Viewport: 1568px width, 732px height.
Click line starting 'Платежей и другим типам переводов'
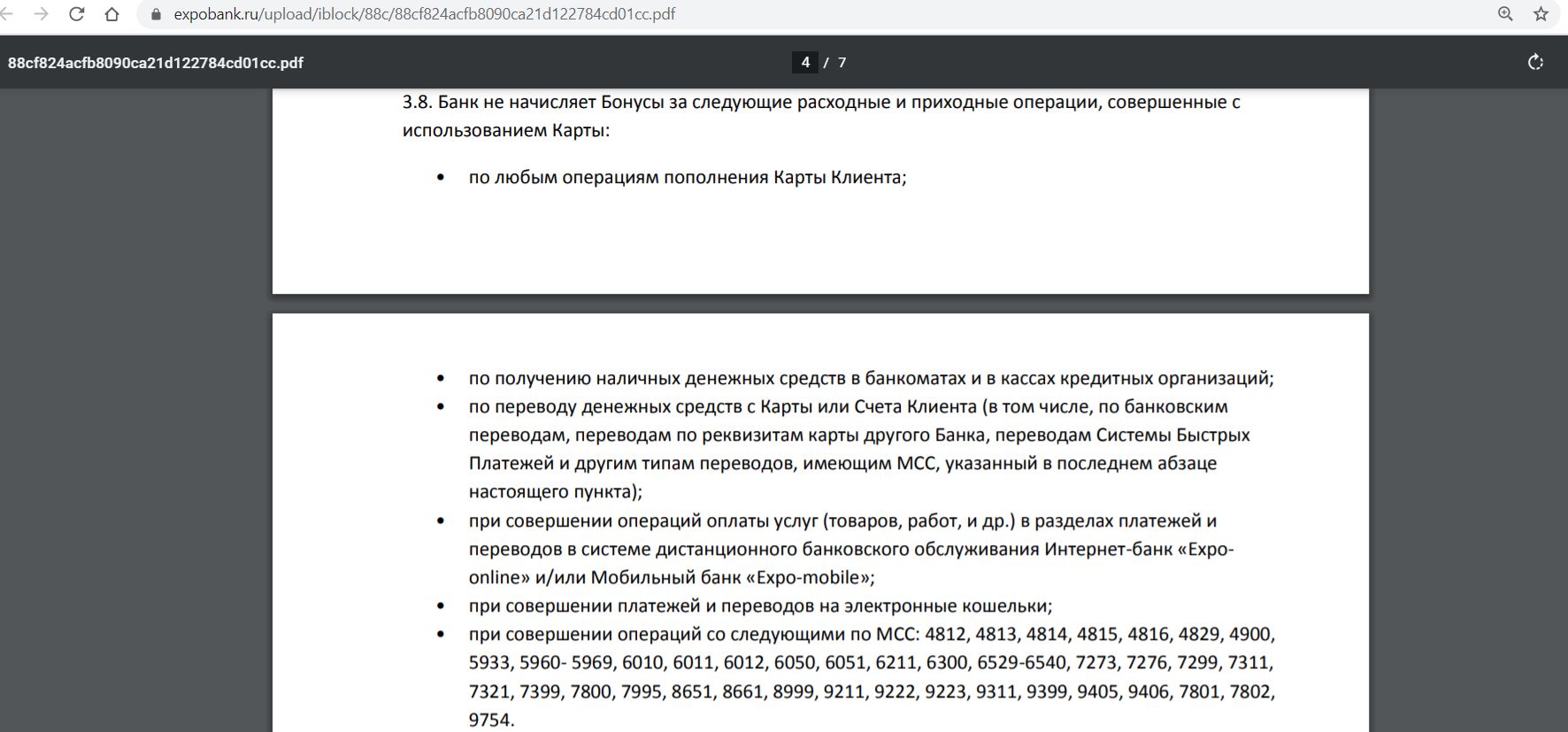842,464
